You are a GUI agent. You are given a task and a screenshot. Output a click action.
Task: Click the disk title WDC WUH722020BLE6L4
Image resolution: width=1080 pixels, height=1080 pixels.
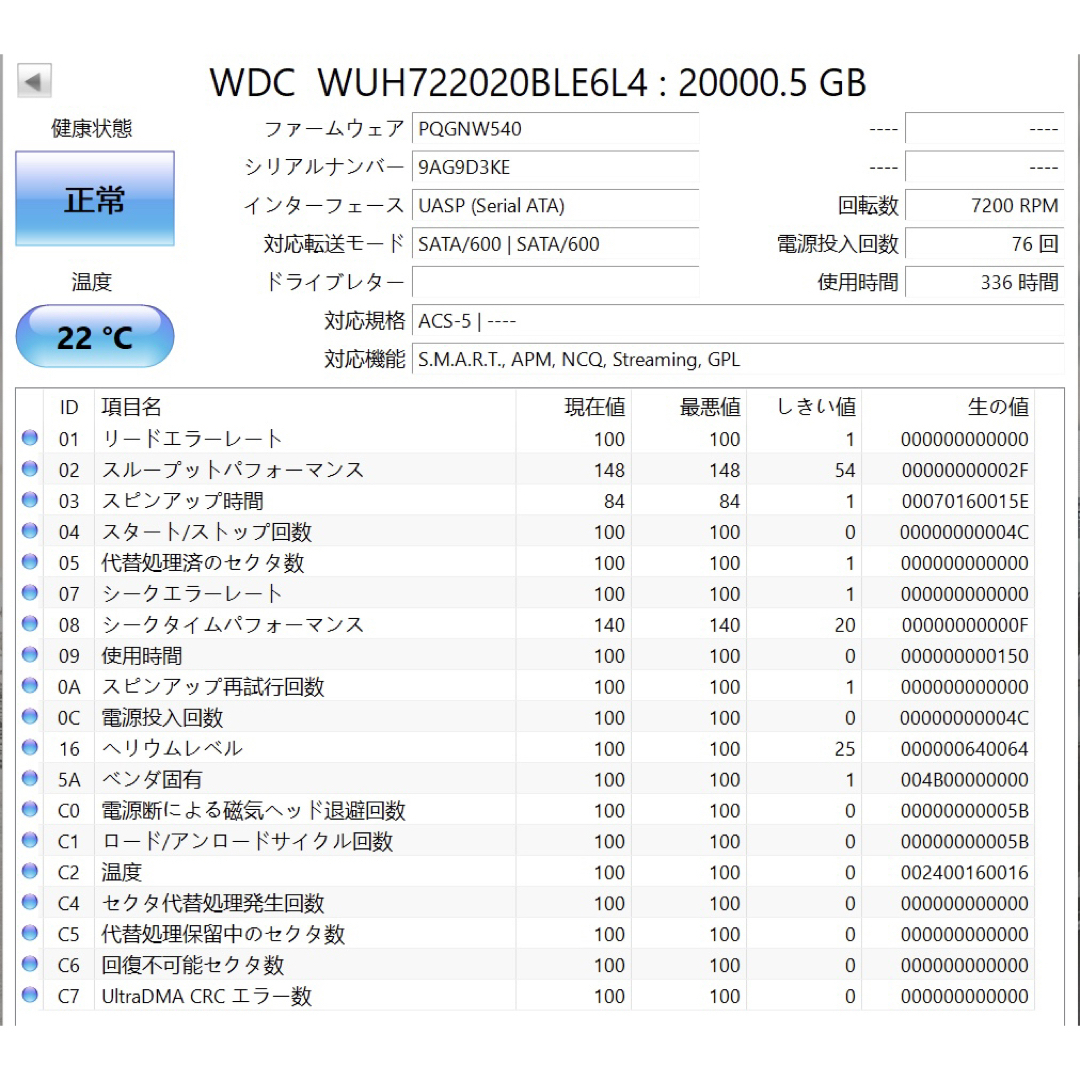pyautogui.click(x=428, y=83)
